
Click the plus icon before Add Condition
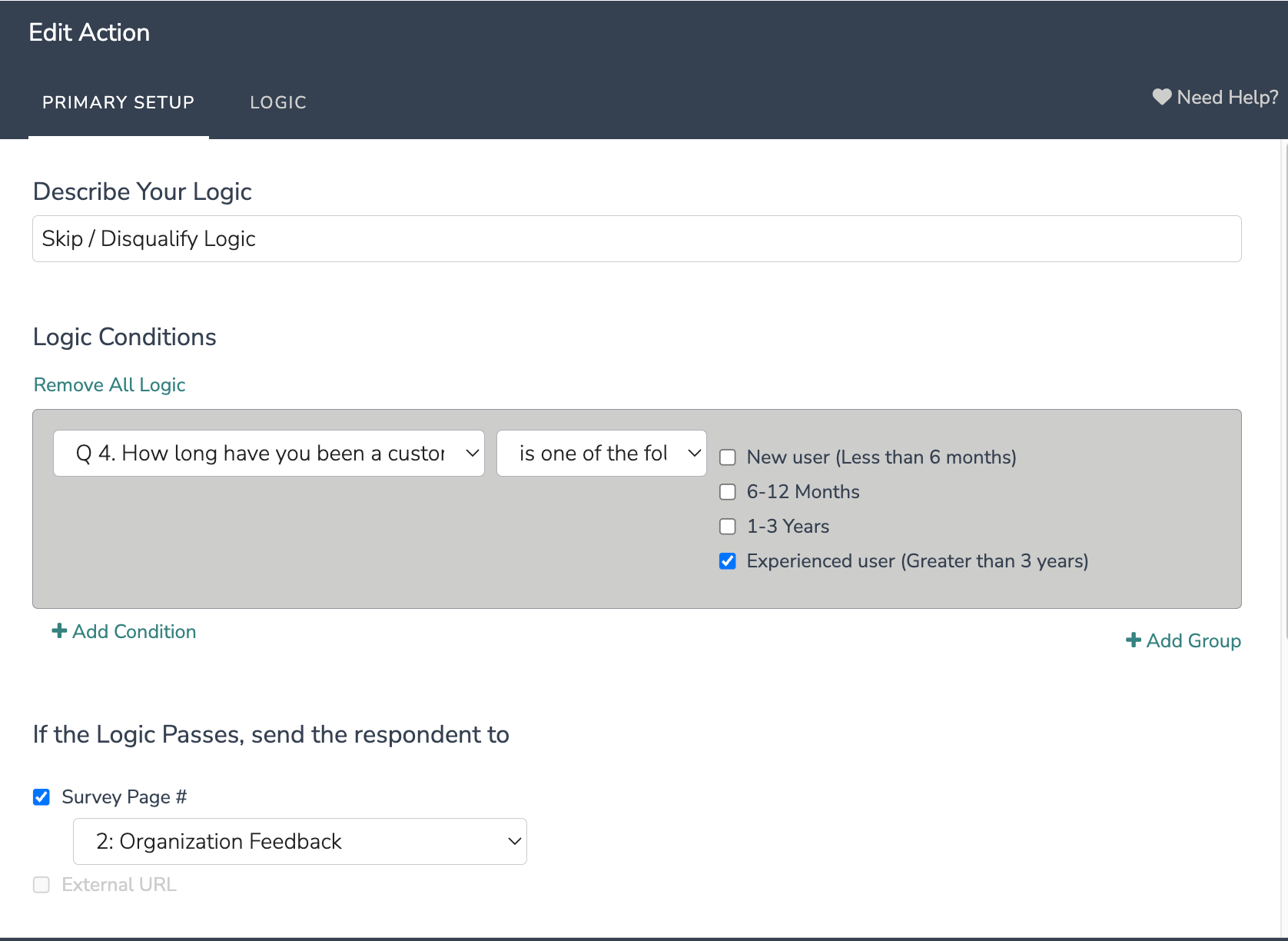(x=58, y=630)
